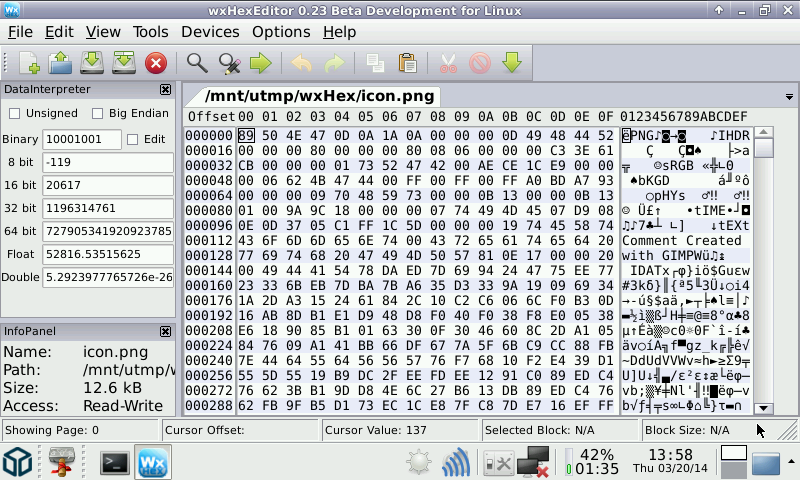Launch the terminal from the taskbar

(114, 463)
